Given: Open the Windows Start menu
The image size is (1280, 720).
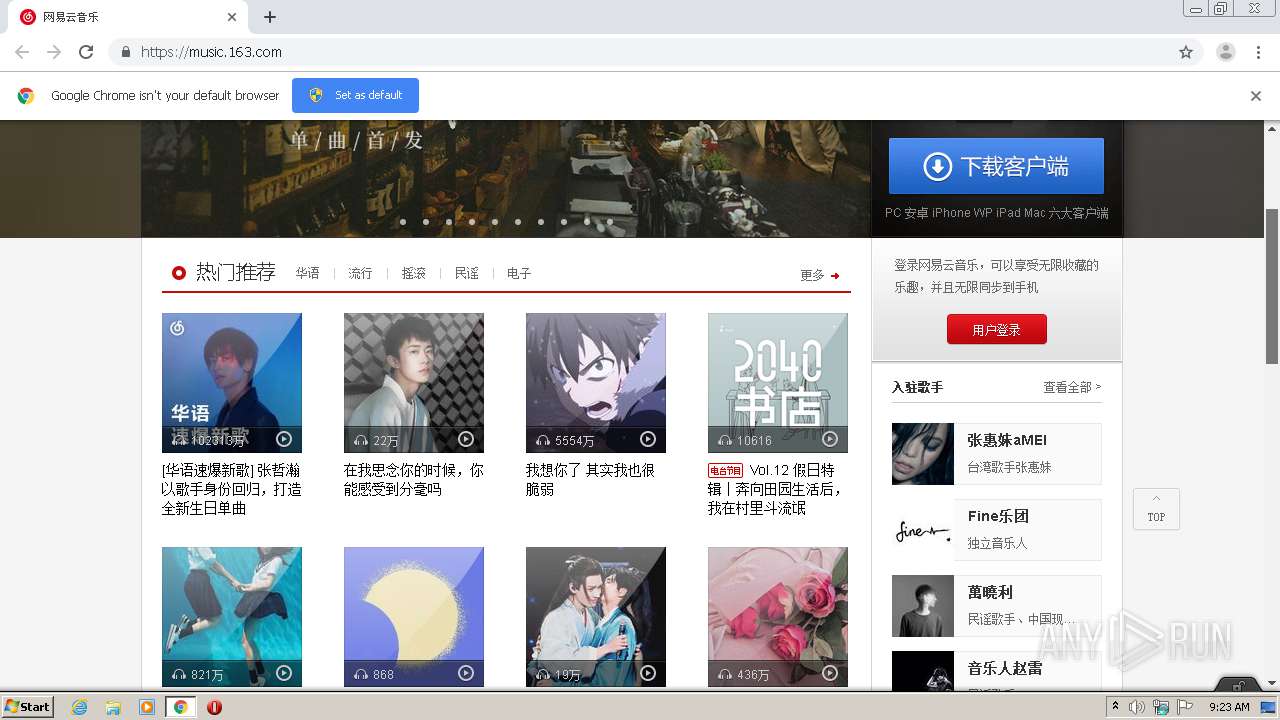Looking at the screenshot, I should click(x=28, y=706).
